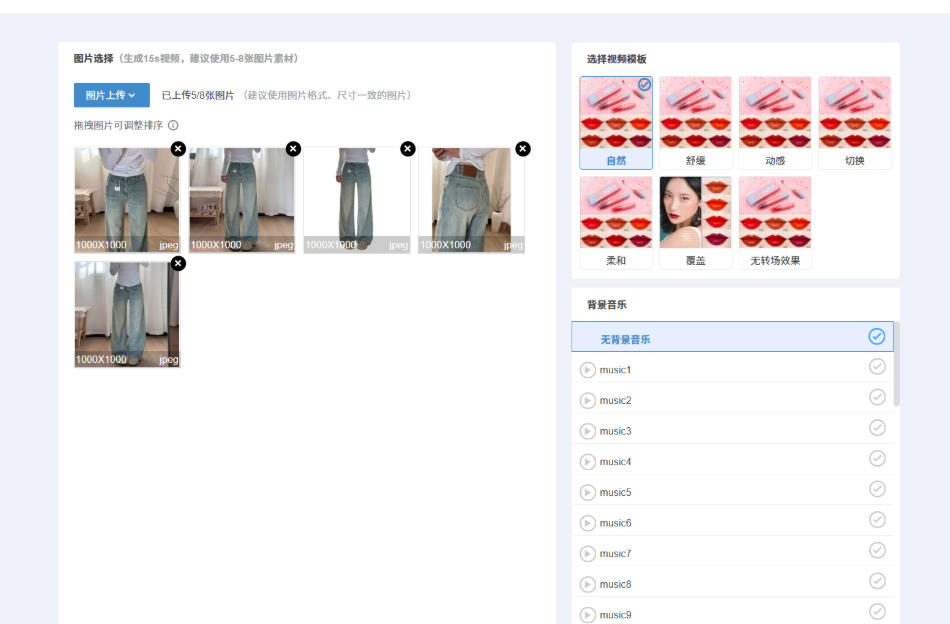This screenshot has height=624, width=950.
Task: Play preview of music9
Action: coord(587,615)
